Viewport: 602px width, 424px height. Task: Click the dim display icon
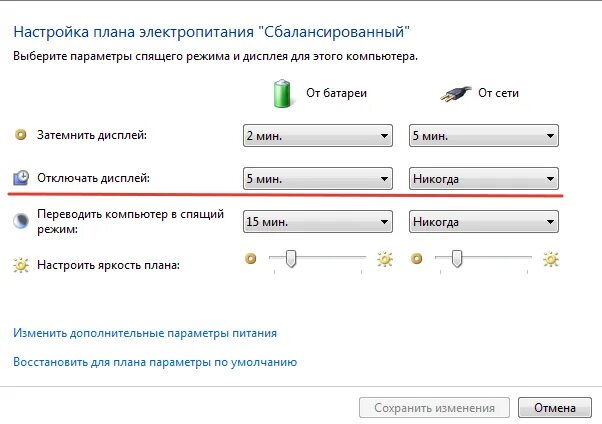pos(22,135)
